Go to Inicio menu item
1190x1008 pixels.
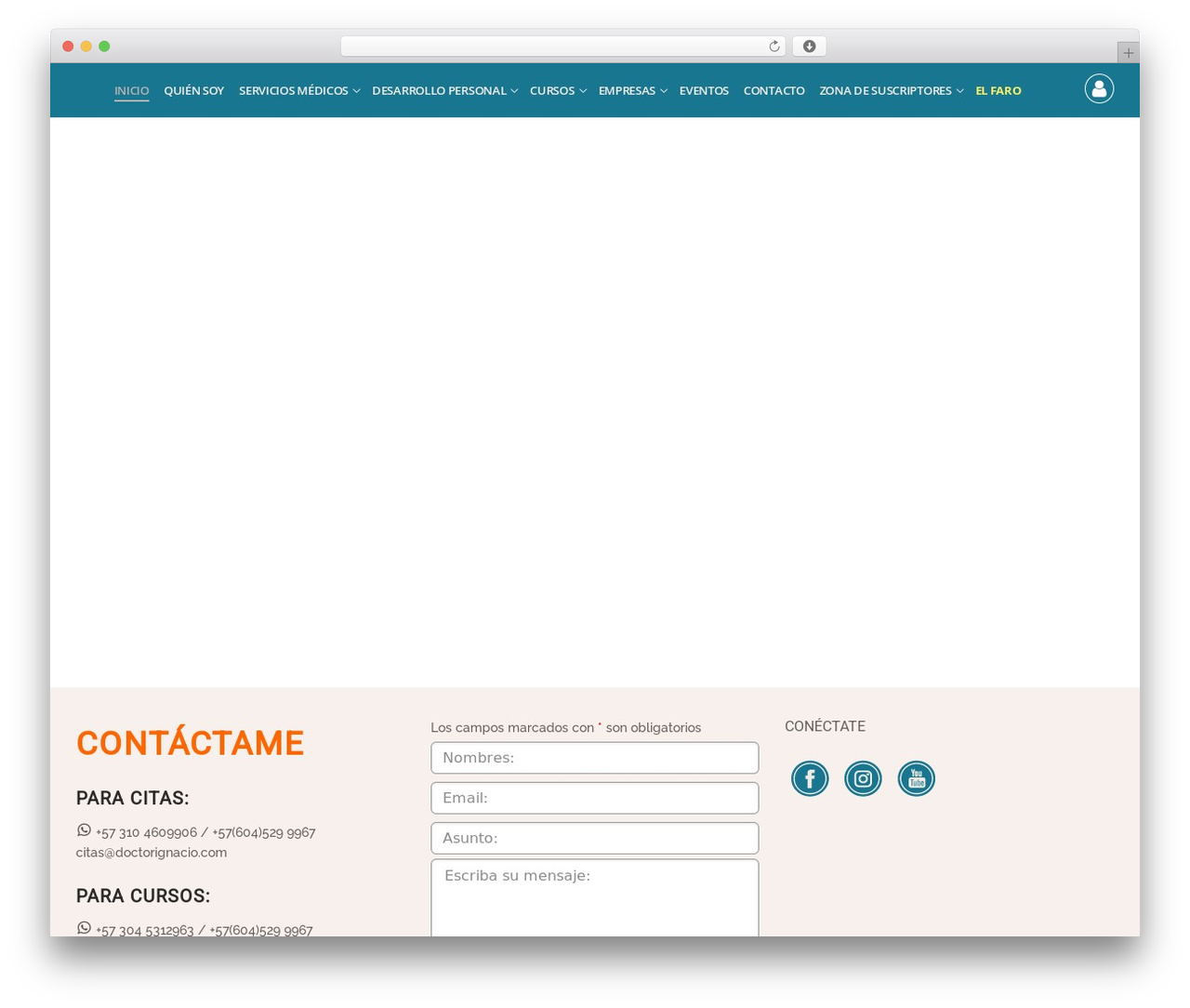[131, 90]
